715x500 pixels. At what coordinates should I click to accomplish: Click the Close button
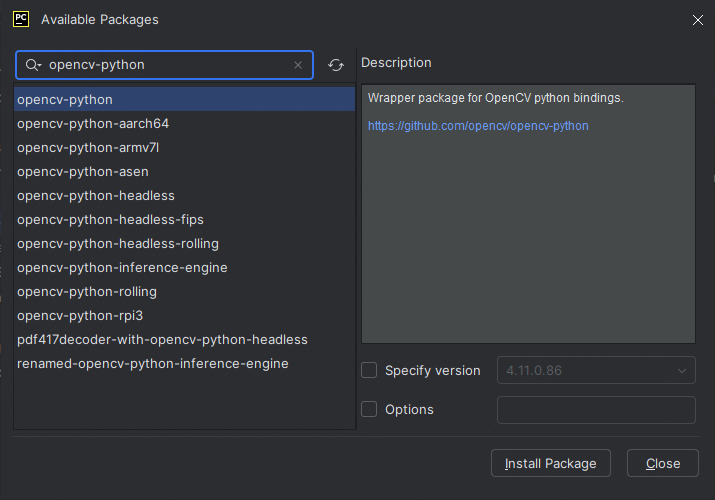[663, 463]
